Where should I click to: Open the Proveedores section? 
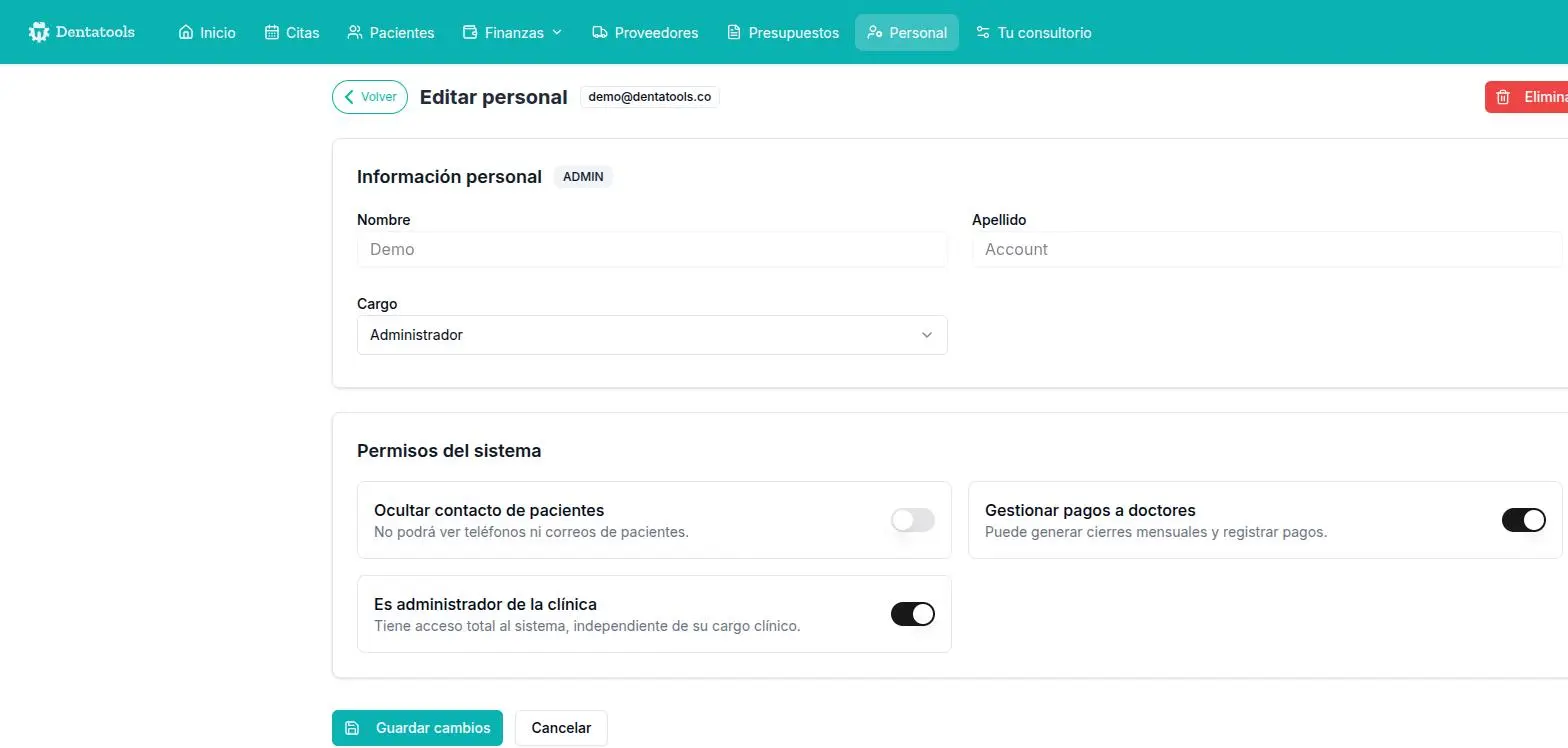(x=645, y=32)
